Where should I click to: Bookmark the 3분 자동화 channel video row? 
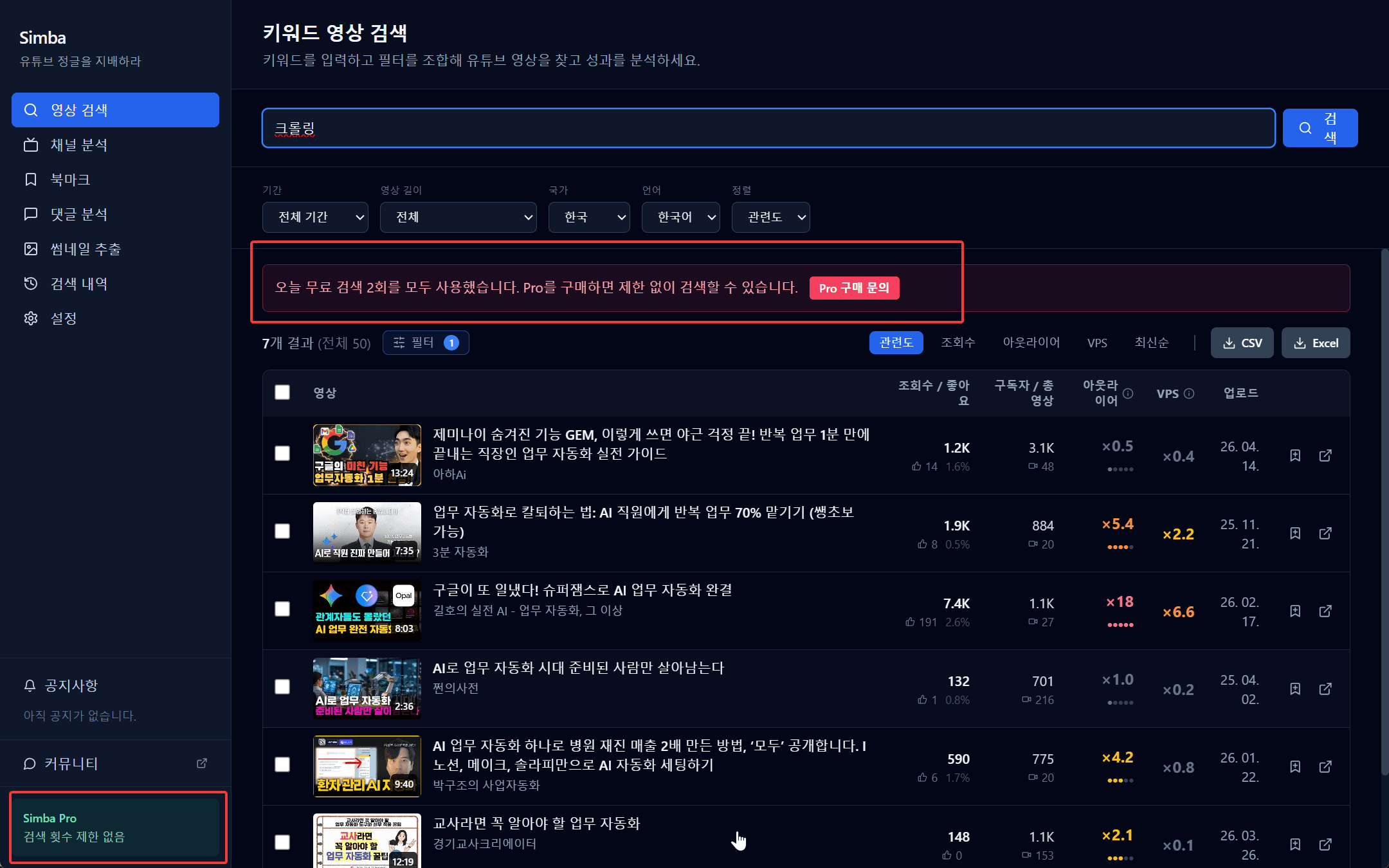click(x=1295, y=533)
